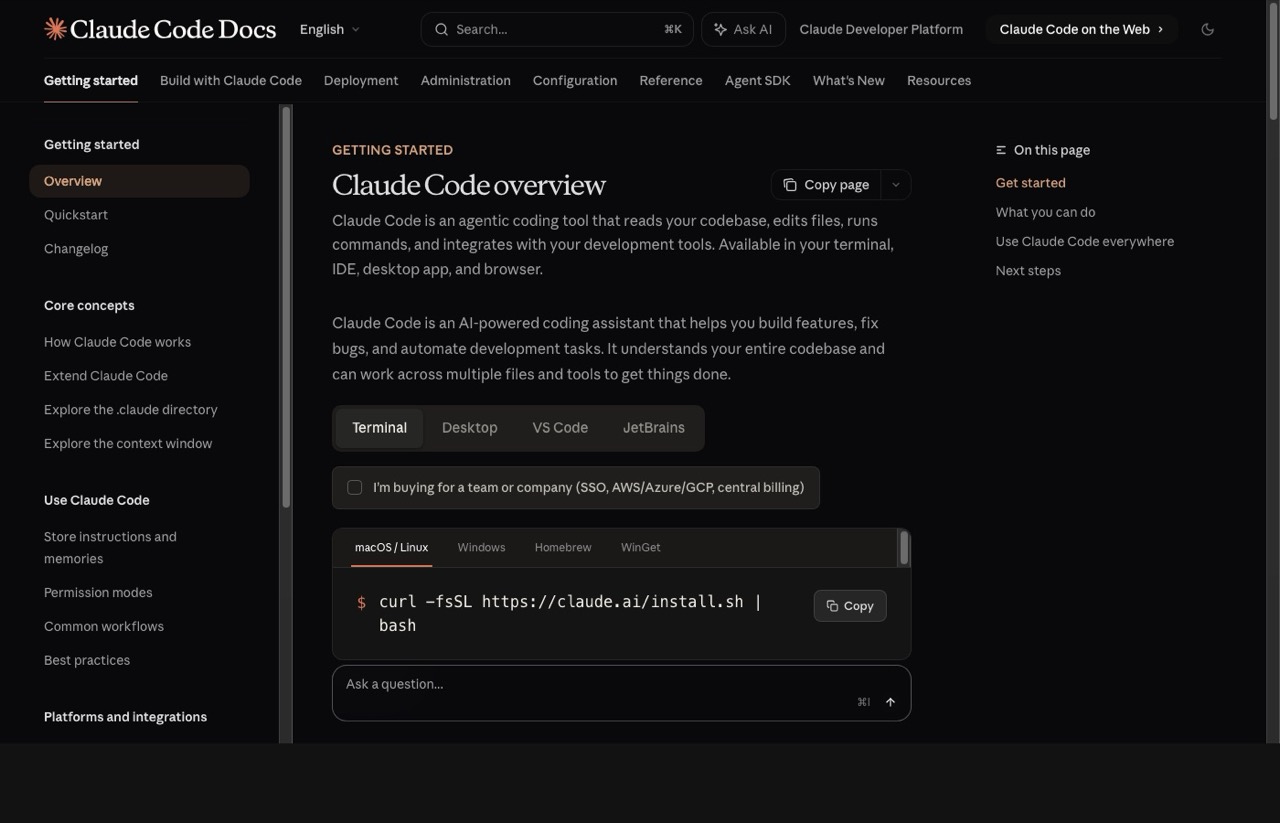The image size is (1280, 823).
Task: Open the Changelog sidebar page
Action: tap(76, 249)
